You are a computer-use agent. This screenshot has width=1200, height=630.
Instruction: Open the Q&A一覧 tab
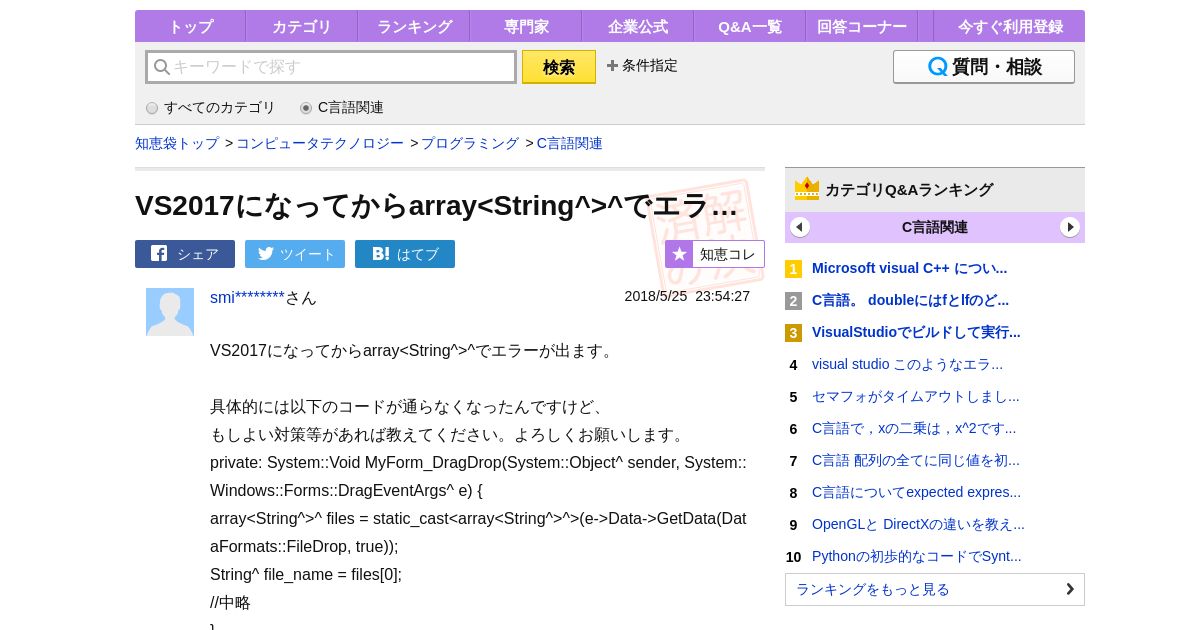point(750,27)
